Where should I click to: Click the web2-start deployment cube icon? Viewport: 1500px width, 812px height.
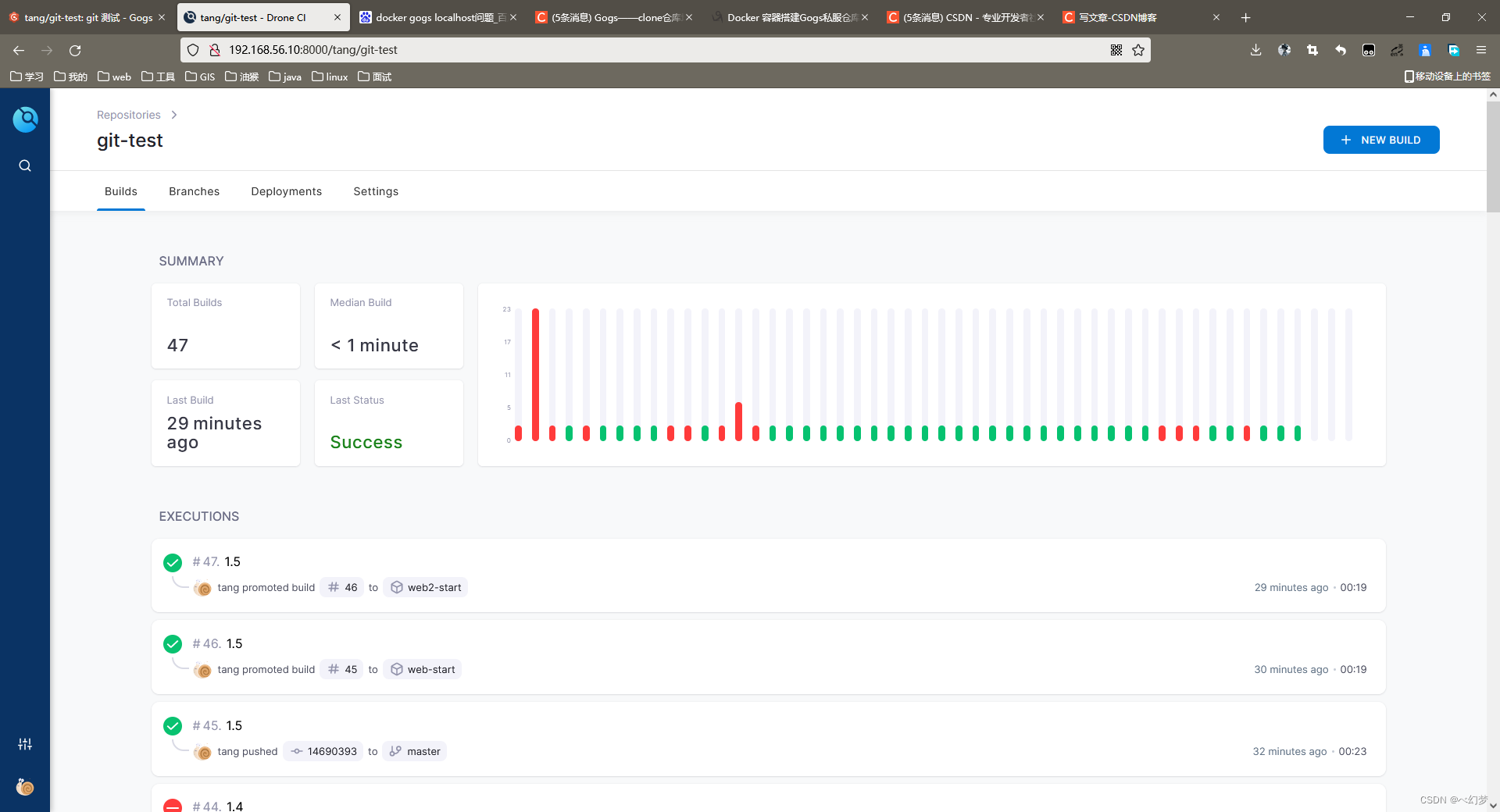(397, 587)
